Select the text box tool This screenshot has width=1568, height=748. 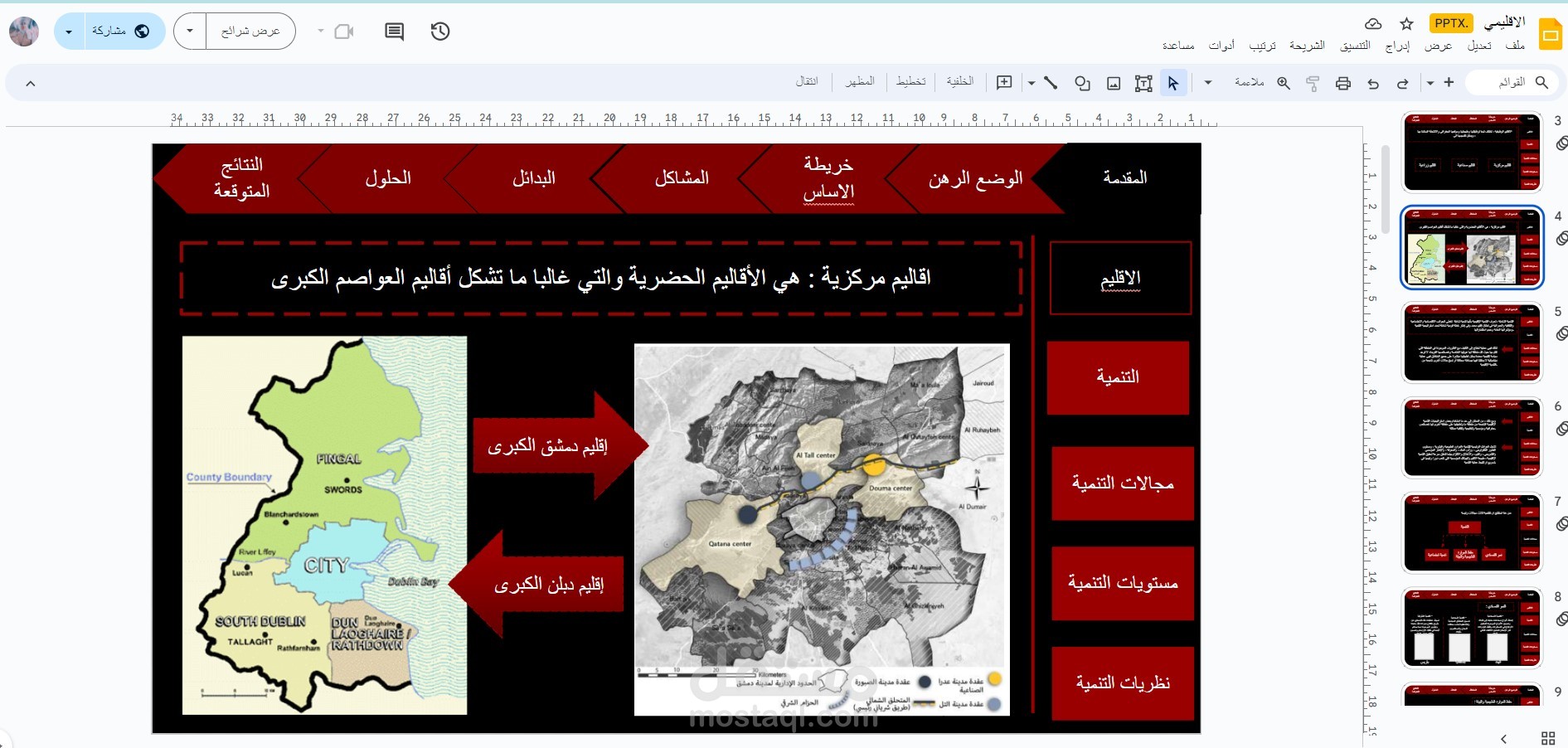coord(1143,83)
